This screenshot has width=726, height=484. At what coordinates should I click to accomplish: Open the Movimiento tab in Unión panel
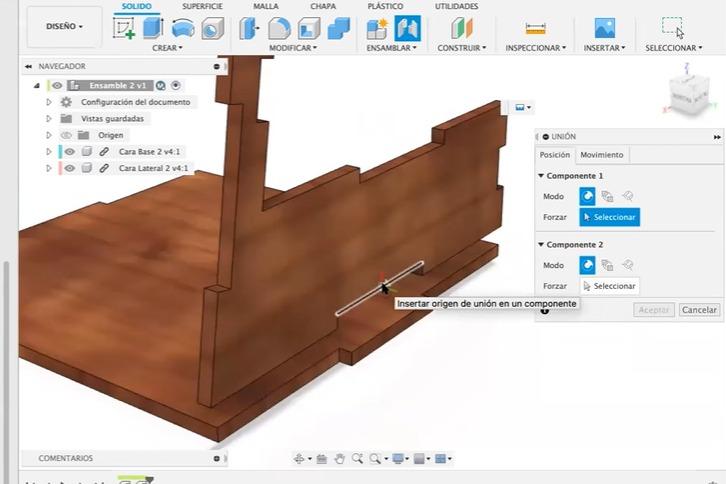point(601,155)
